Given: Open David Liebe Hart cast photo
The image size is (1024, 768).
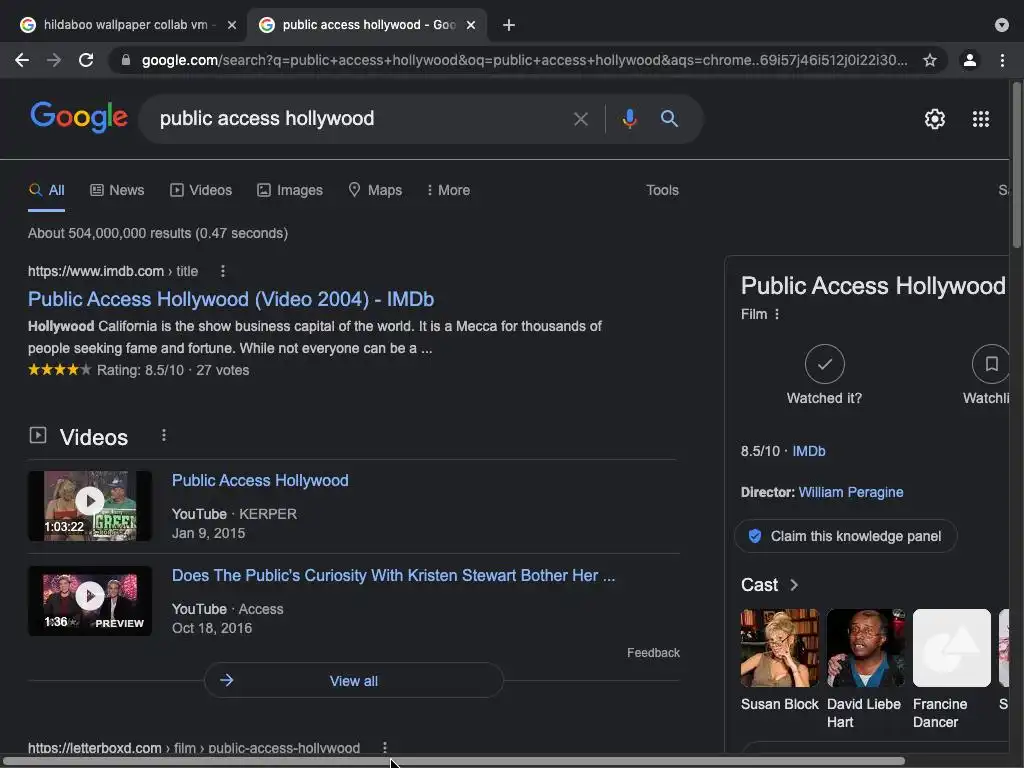Looking at the screenshot, I should coord(866,648).
